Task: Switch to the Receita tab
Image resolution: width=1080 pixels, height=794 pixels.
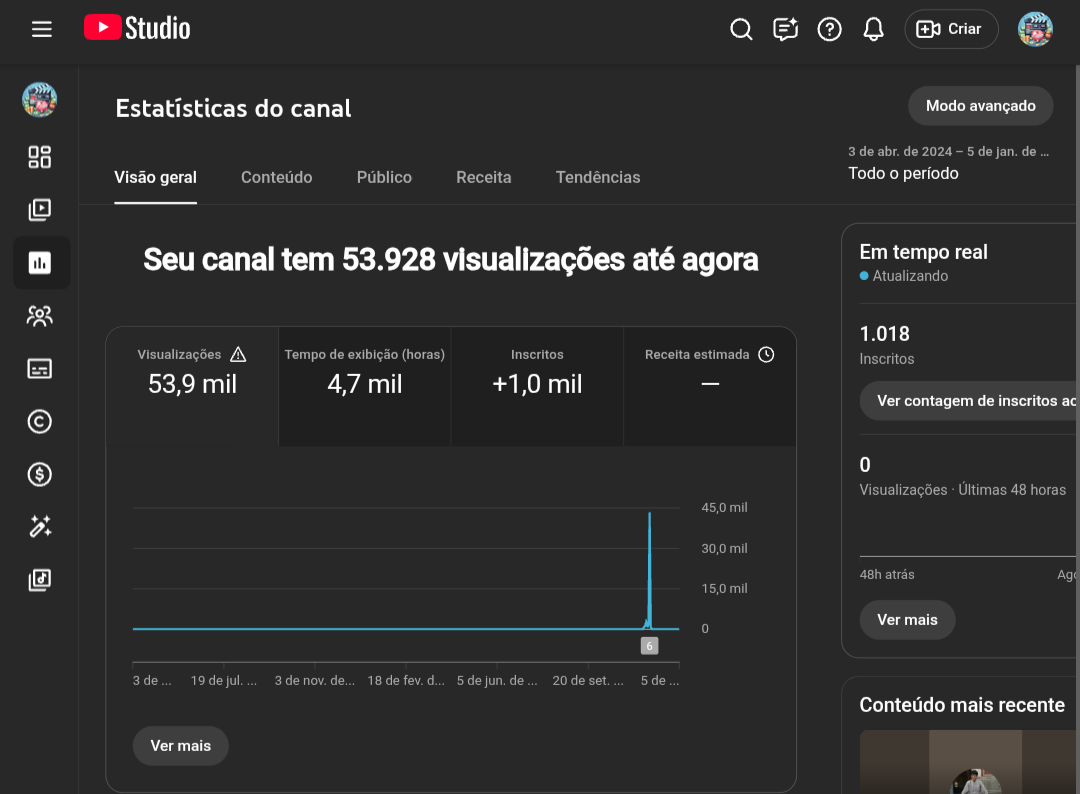Action: (483, 177)
